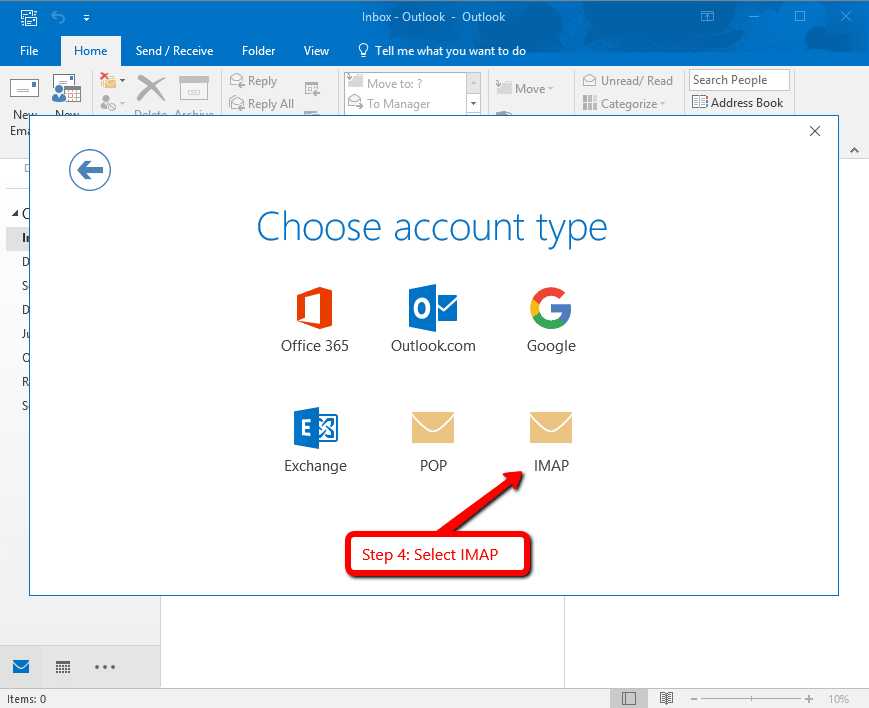Click the Meeting reply icon

click(312, 89)
